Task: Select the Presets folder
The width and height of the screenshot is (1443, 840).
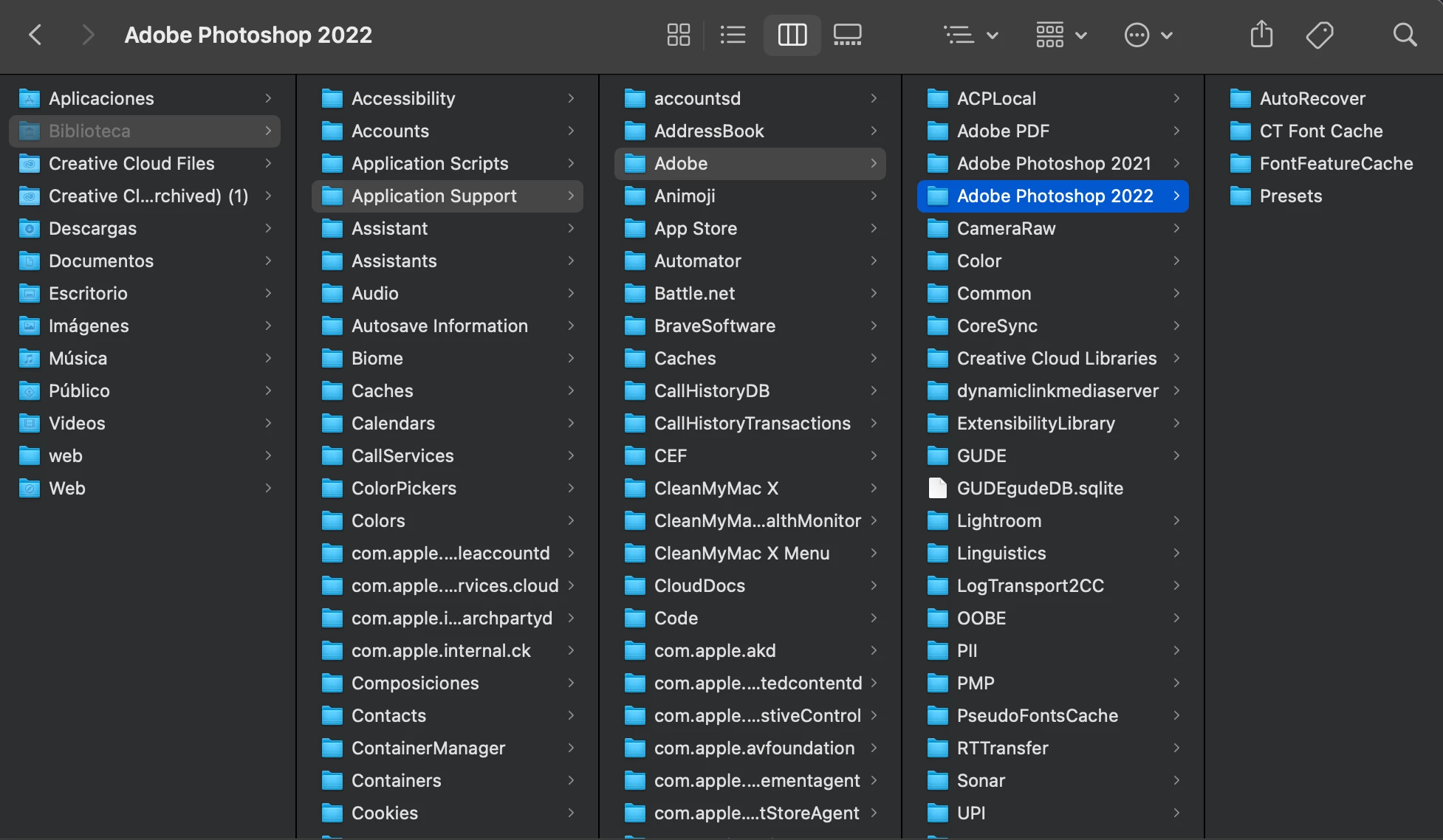Action: tap(1290, 196)
